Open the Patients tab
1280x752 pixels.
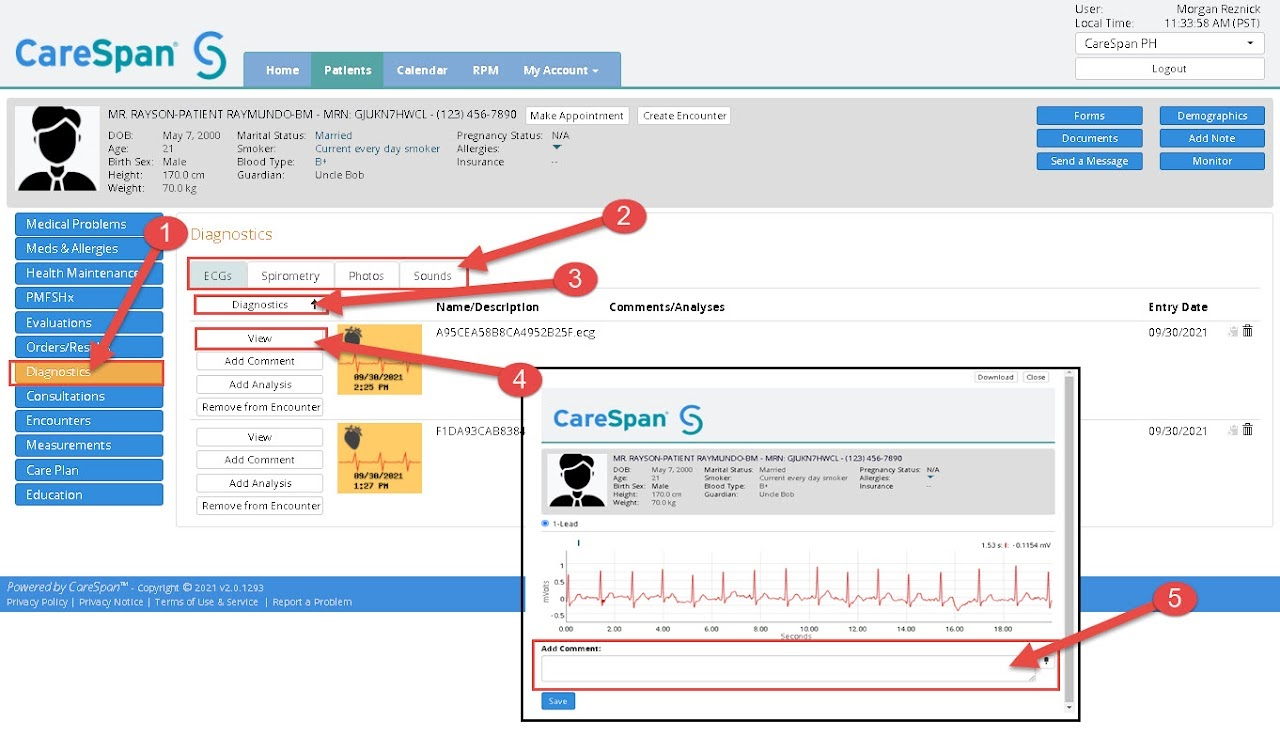347,70
